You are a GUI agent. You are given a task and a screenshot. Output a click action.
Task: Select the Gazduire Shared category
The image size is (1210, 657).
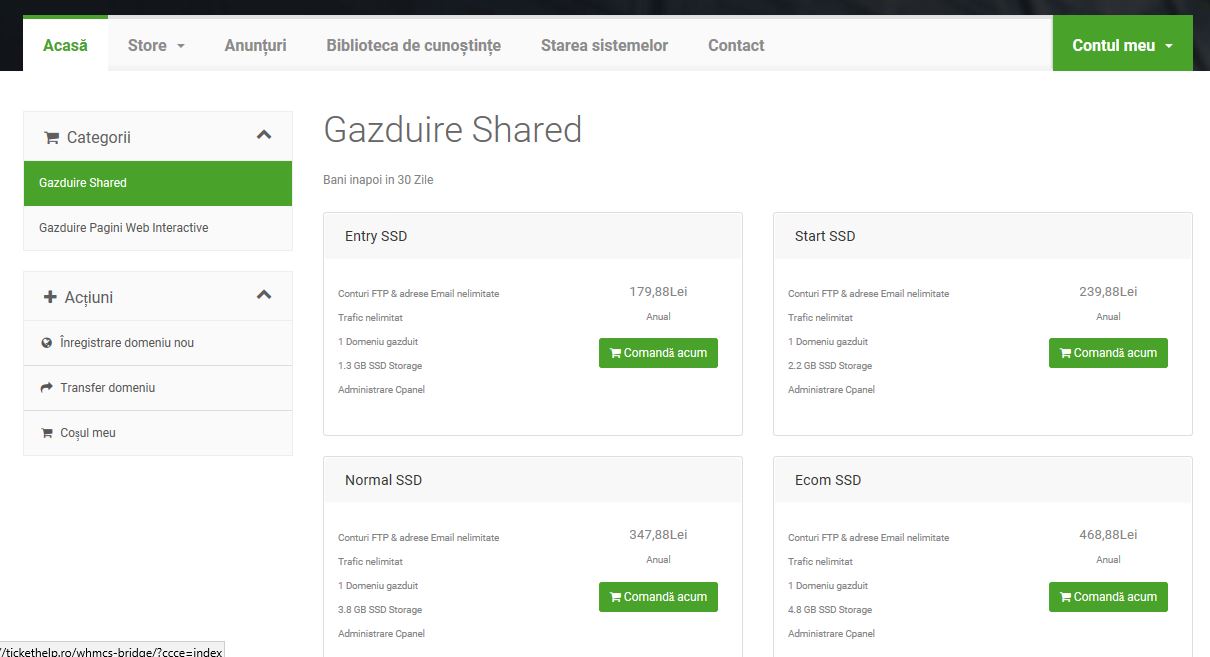[158, 183]
